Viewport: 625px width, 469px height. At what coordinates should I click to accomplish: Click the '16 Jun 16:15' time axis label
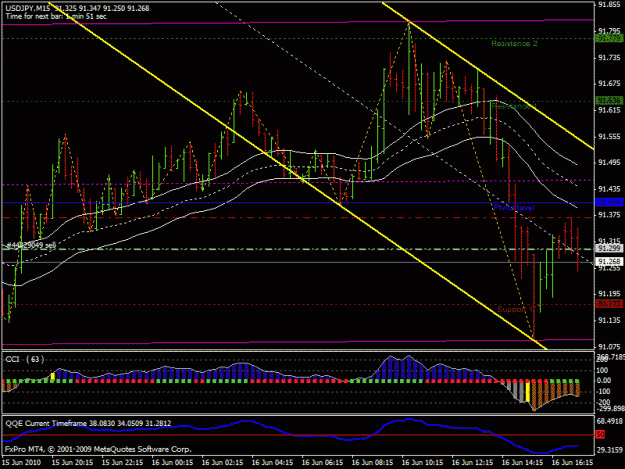[572, 463]
